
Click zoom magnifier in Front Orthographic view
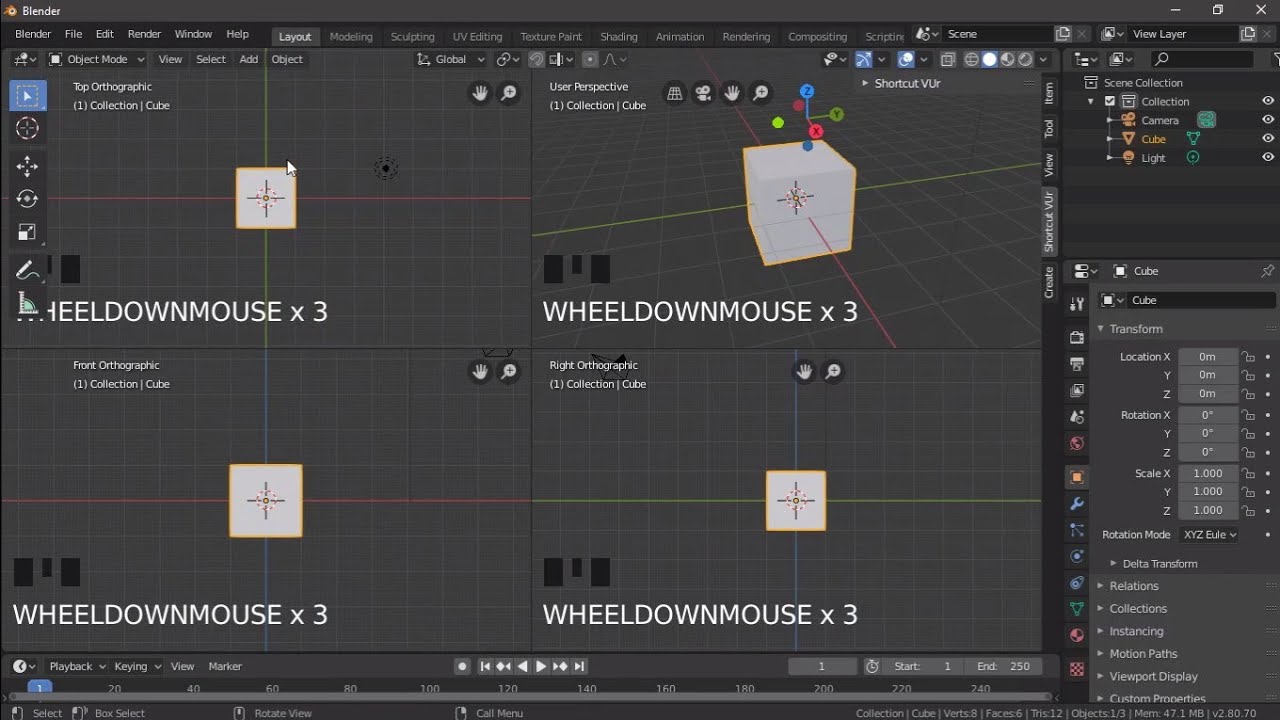tap(509, 372)
